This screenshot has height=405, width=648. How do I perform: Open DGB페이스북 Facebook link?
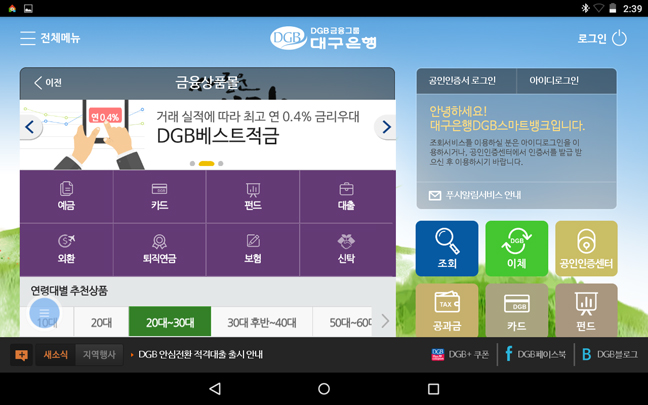535,355
